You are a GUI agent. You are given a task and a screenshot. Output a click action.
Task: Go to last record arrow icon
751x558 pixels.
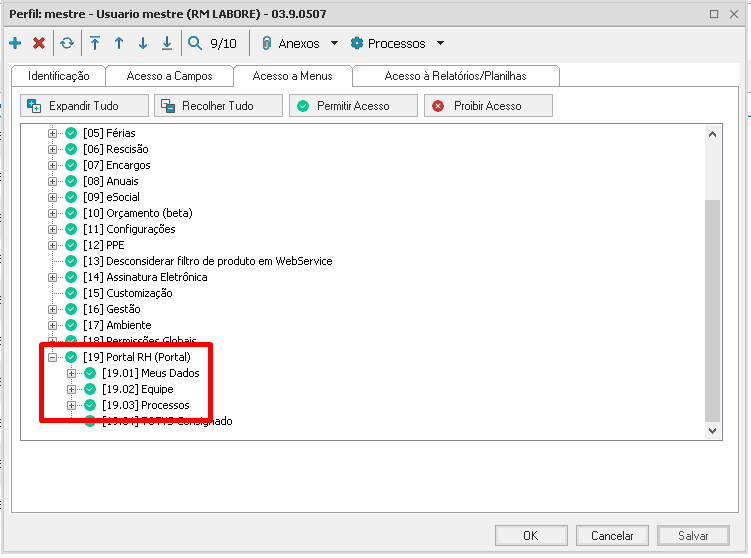pyautogui.click(x=167, y=43)
